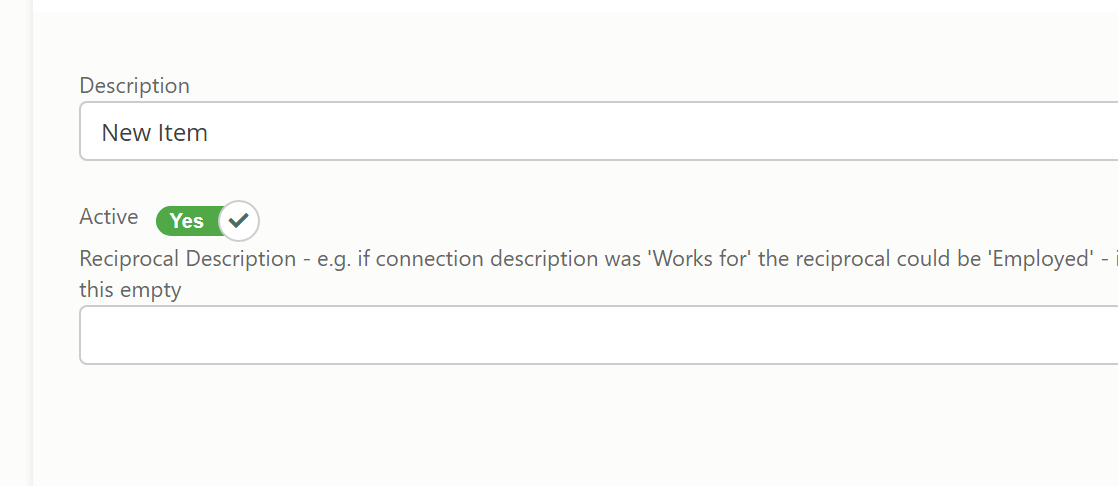Click the checkmark knob on Active toggle
This screenshot has height=486, width=1118.
pos(239,221)
